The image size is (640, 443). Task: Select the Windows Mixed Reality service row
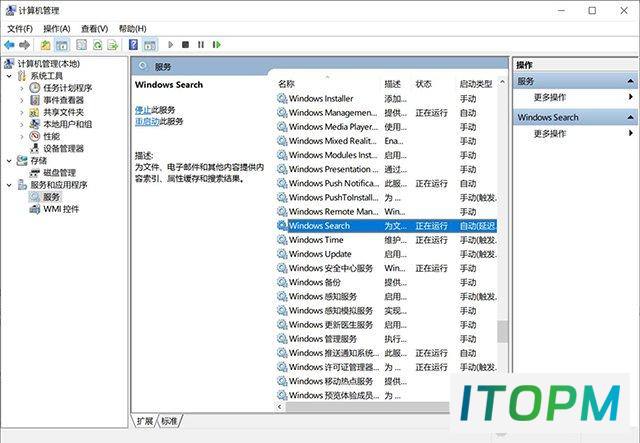click(386, 141)
